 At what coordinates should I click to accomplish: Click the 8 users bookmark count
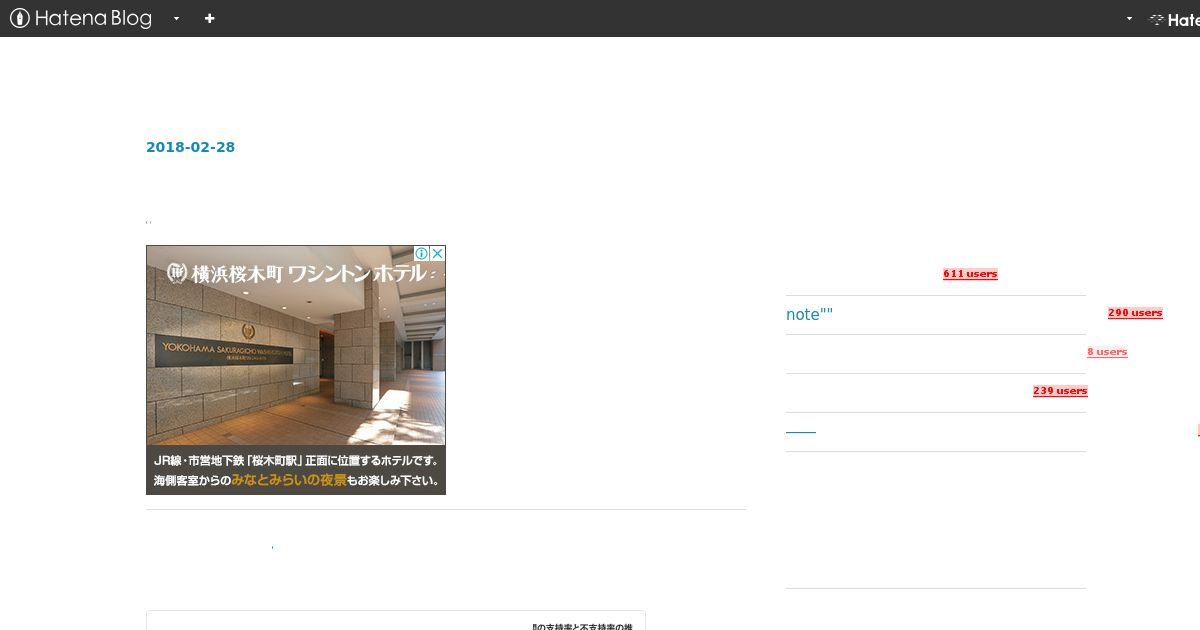pos(1107,352)
